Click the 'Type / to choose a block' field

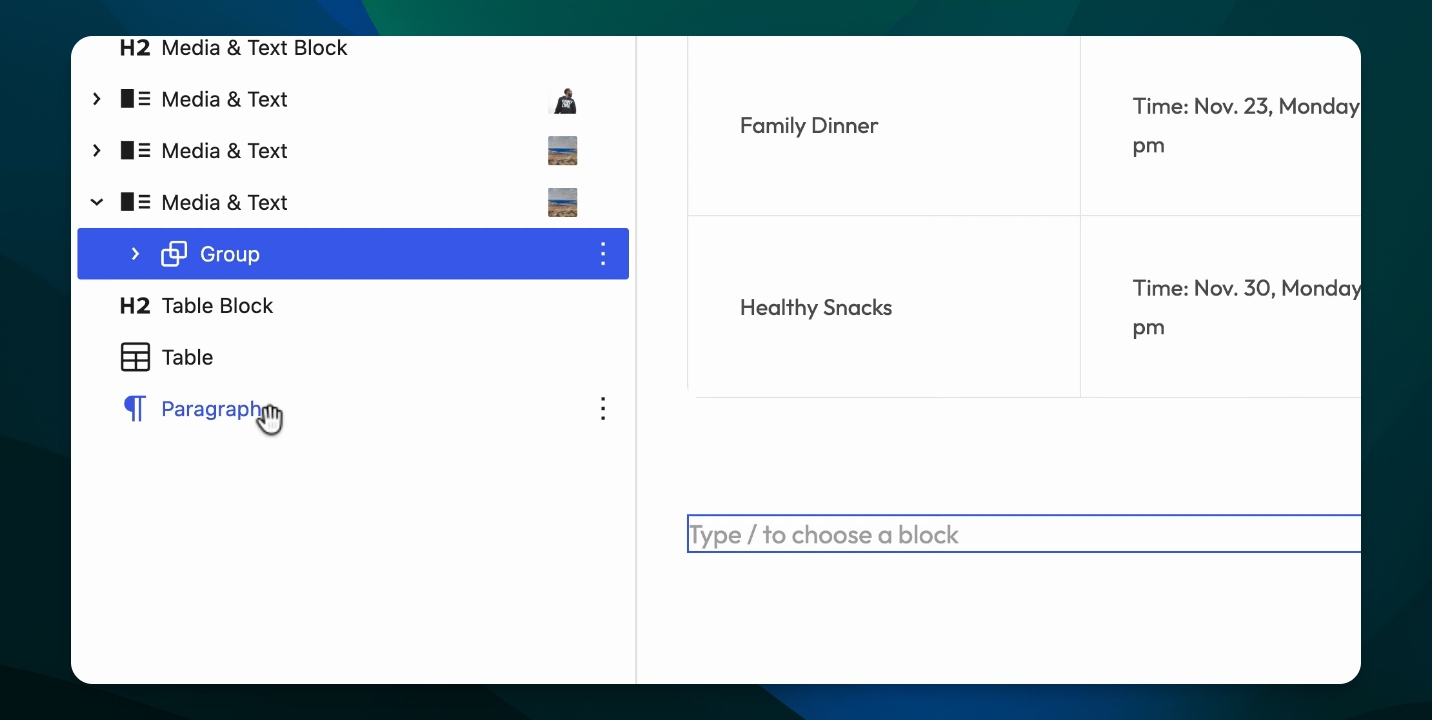pyautogui.click(x=1024, y=534)
